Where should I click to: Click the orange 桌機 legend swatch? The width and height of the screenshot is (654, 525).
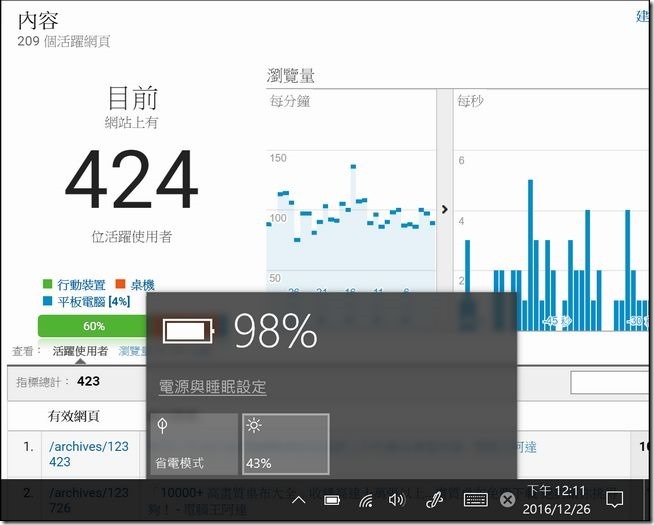(x=120, y=284)
